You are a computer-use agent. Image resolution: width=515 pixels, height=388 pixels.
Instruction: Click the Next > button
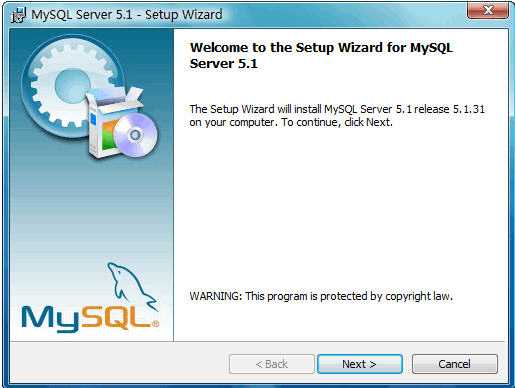pyautogui.click(x=360, y=364)
